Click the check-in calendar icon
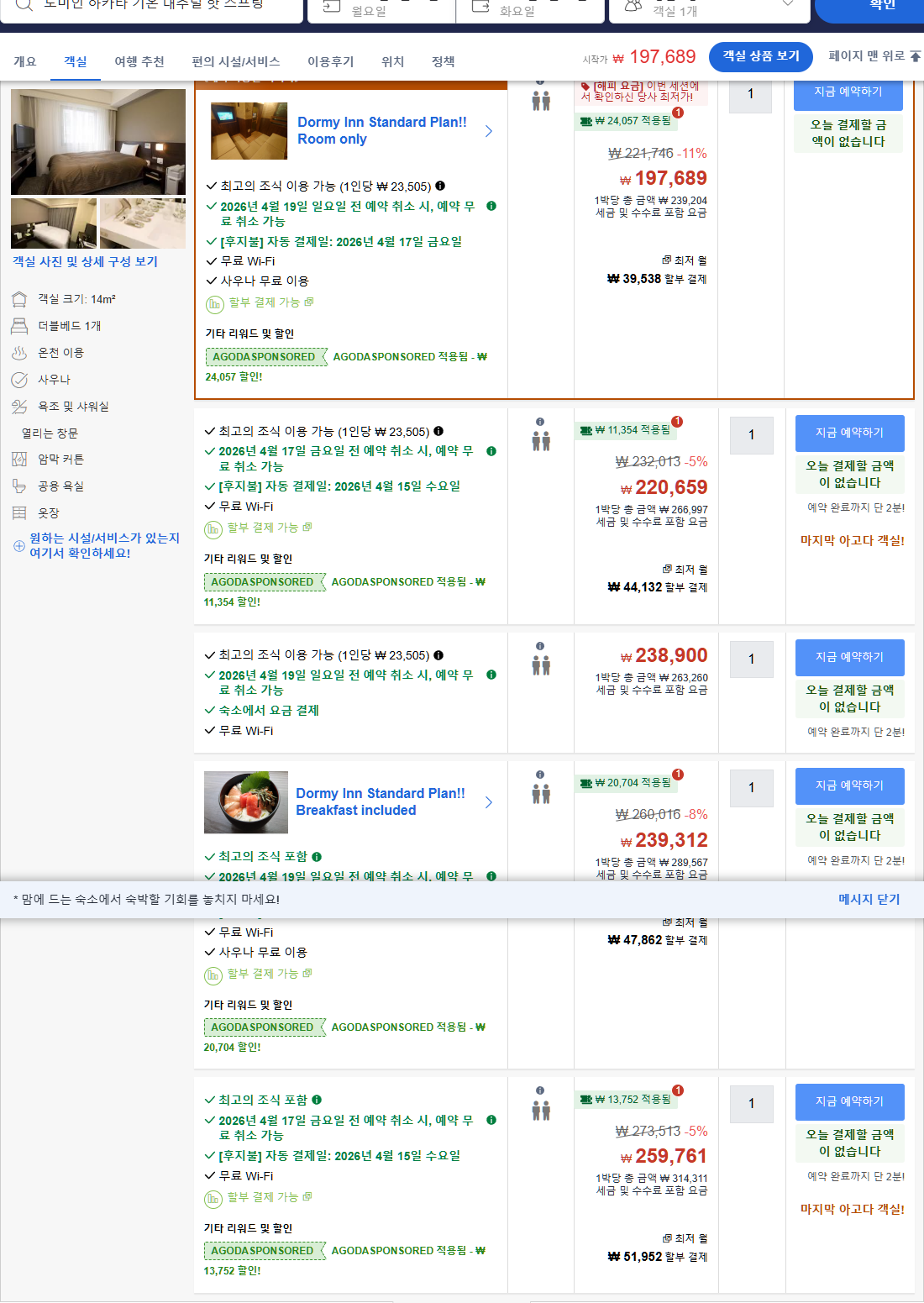The image size is (924, 1303). (328, 5)
